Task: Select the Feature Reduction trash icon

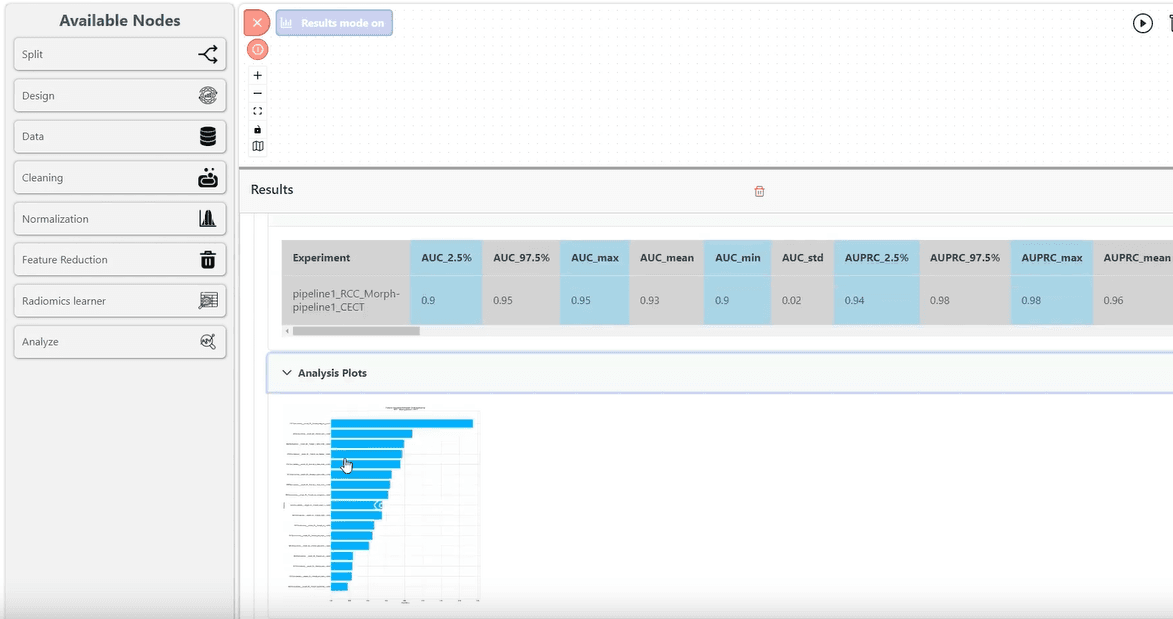Action: tap(208, 260)
